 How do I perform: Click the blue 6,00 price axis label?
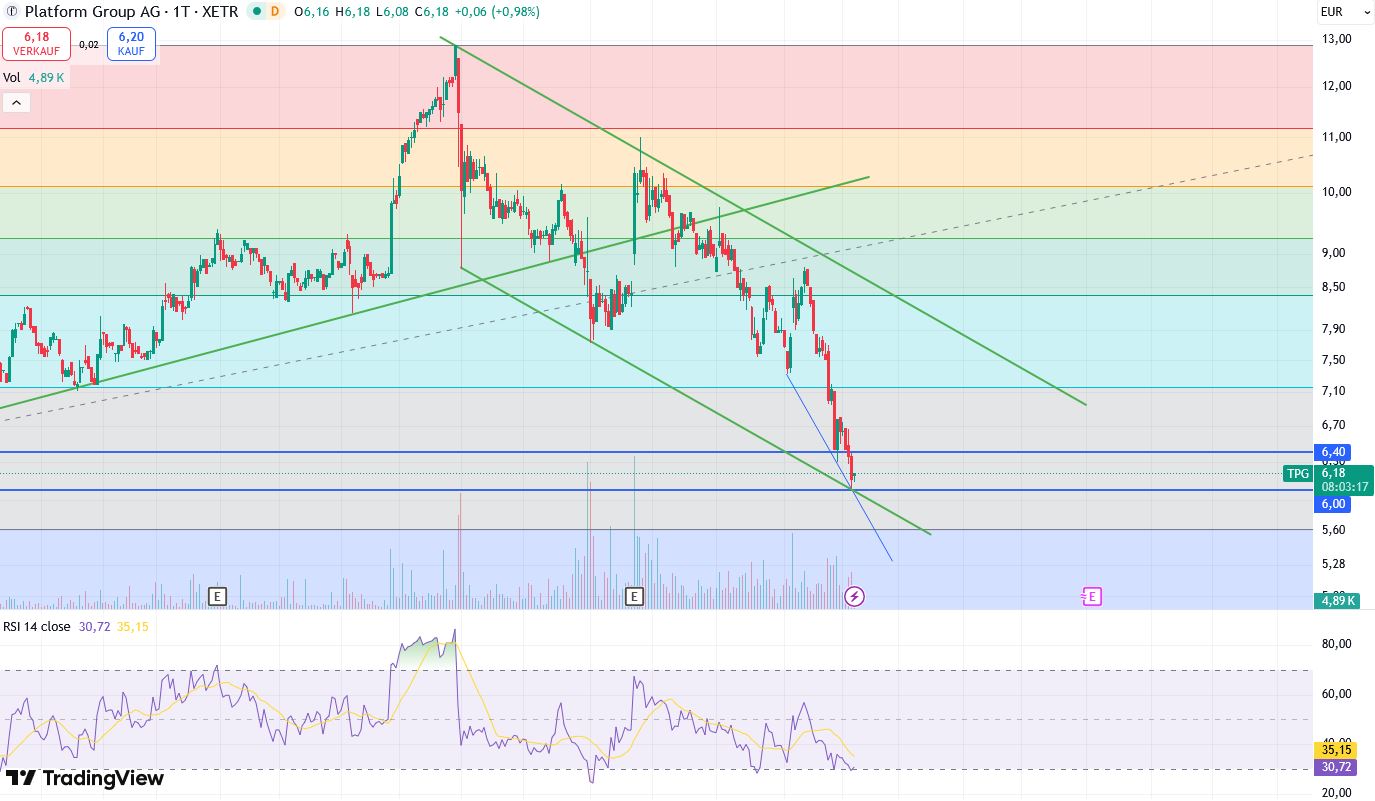(x=1334, y=504)
